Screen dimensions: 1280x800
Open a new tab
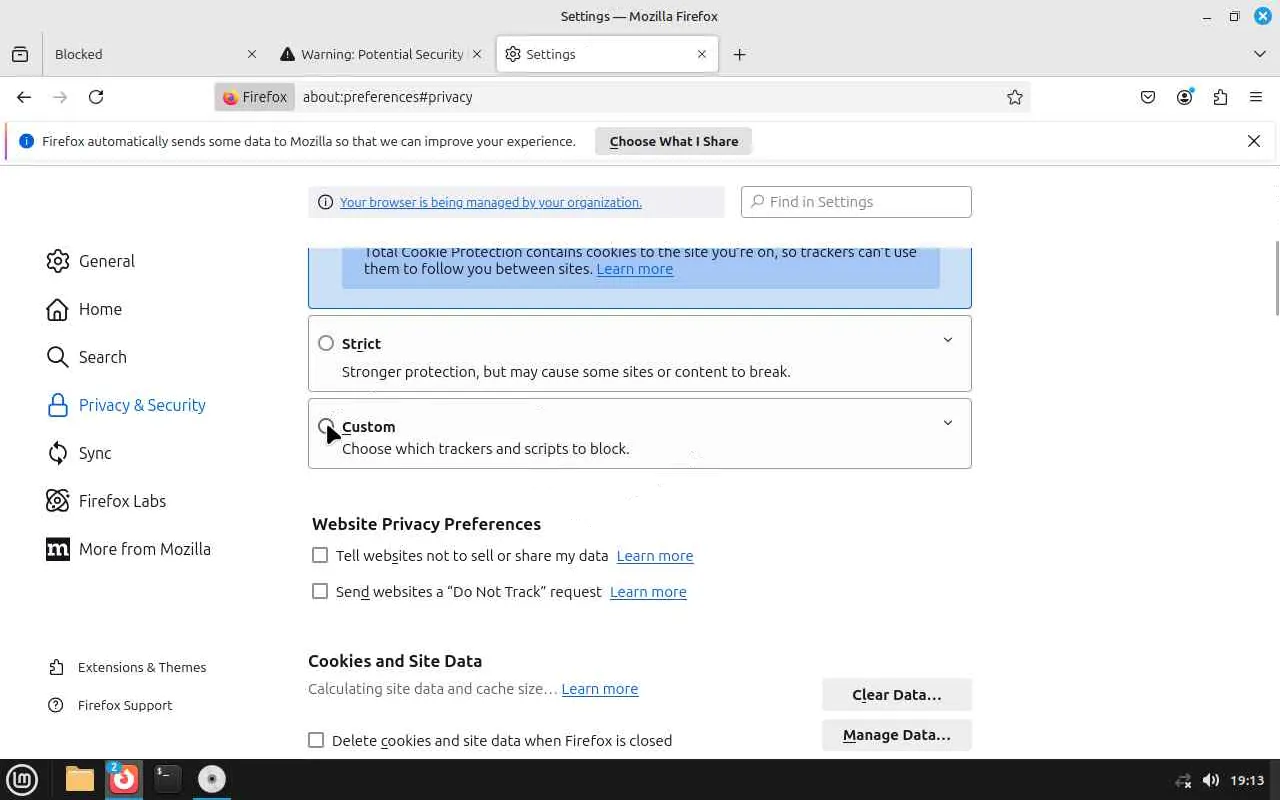(740, 54)
